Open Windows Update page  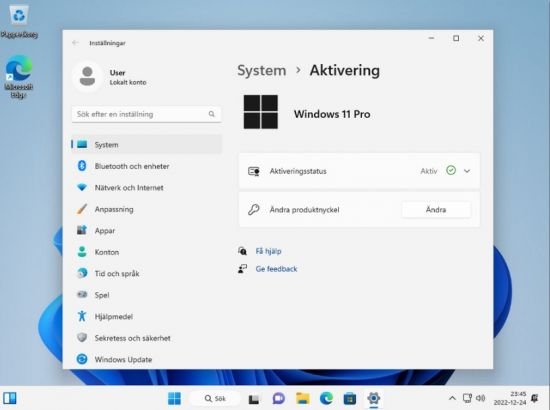point(147,359)
